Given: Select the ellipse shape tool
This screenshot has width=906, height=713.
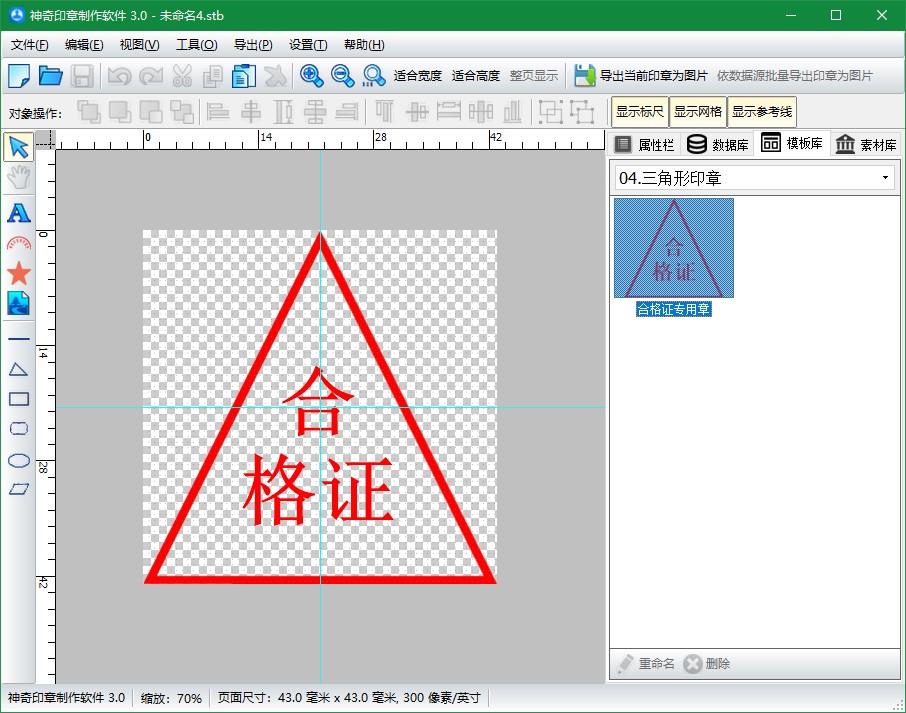Looking at the screenshot, I should (x=18, y=460).
